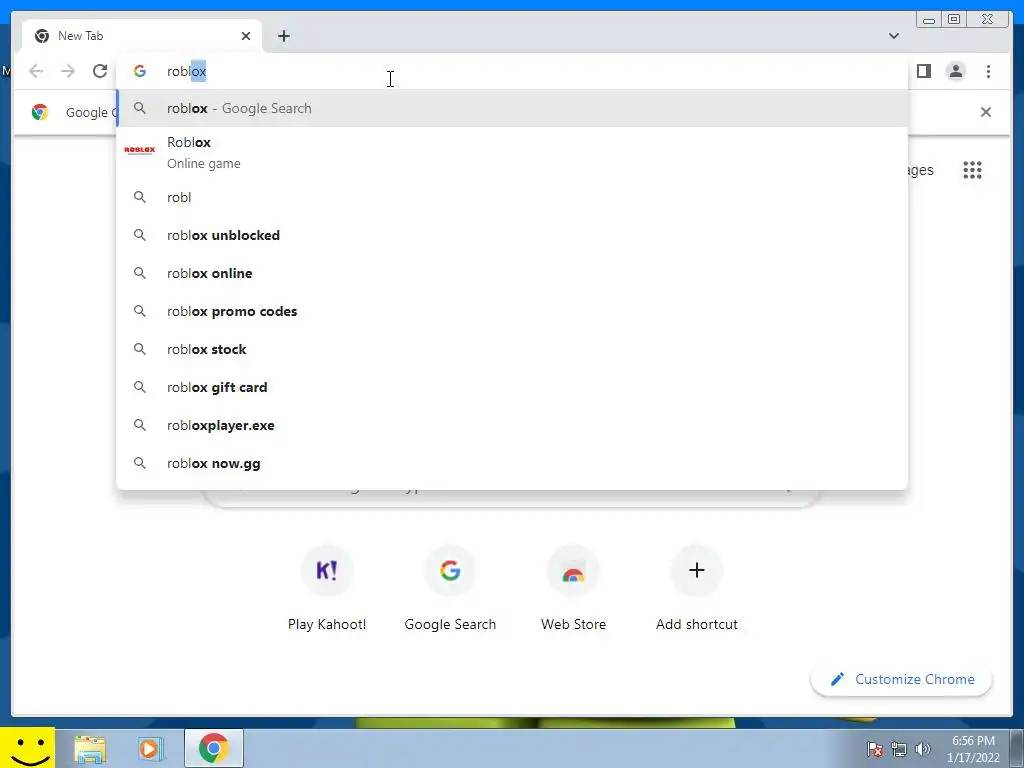Select 'roblox - Google Search' suggestion

tap(512, 108)
